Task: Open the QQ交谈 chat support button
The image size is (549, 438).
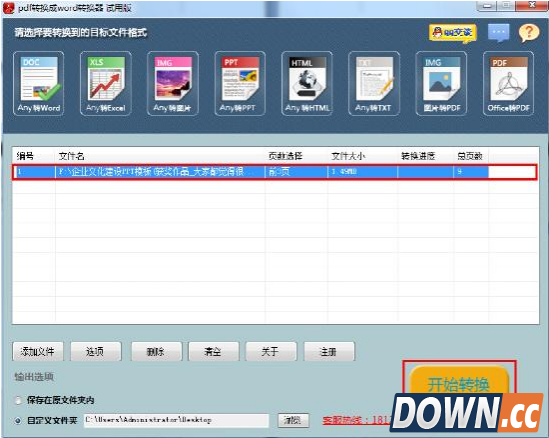Action: point(453,33)
